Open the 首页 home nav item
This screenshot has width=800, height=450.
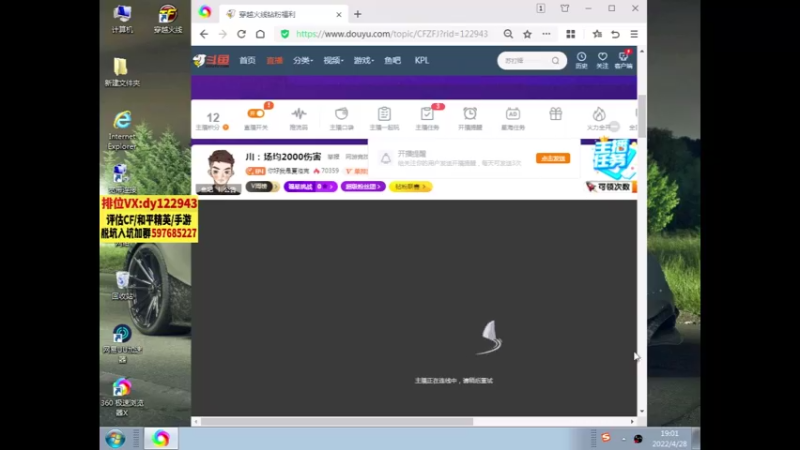point(247,60)
